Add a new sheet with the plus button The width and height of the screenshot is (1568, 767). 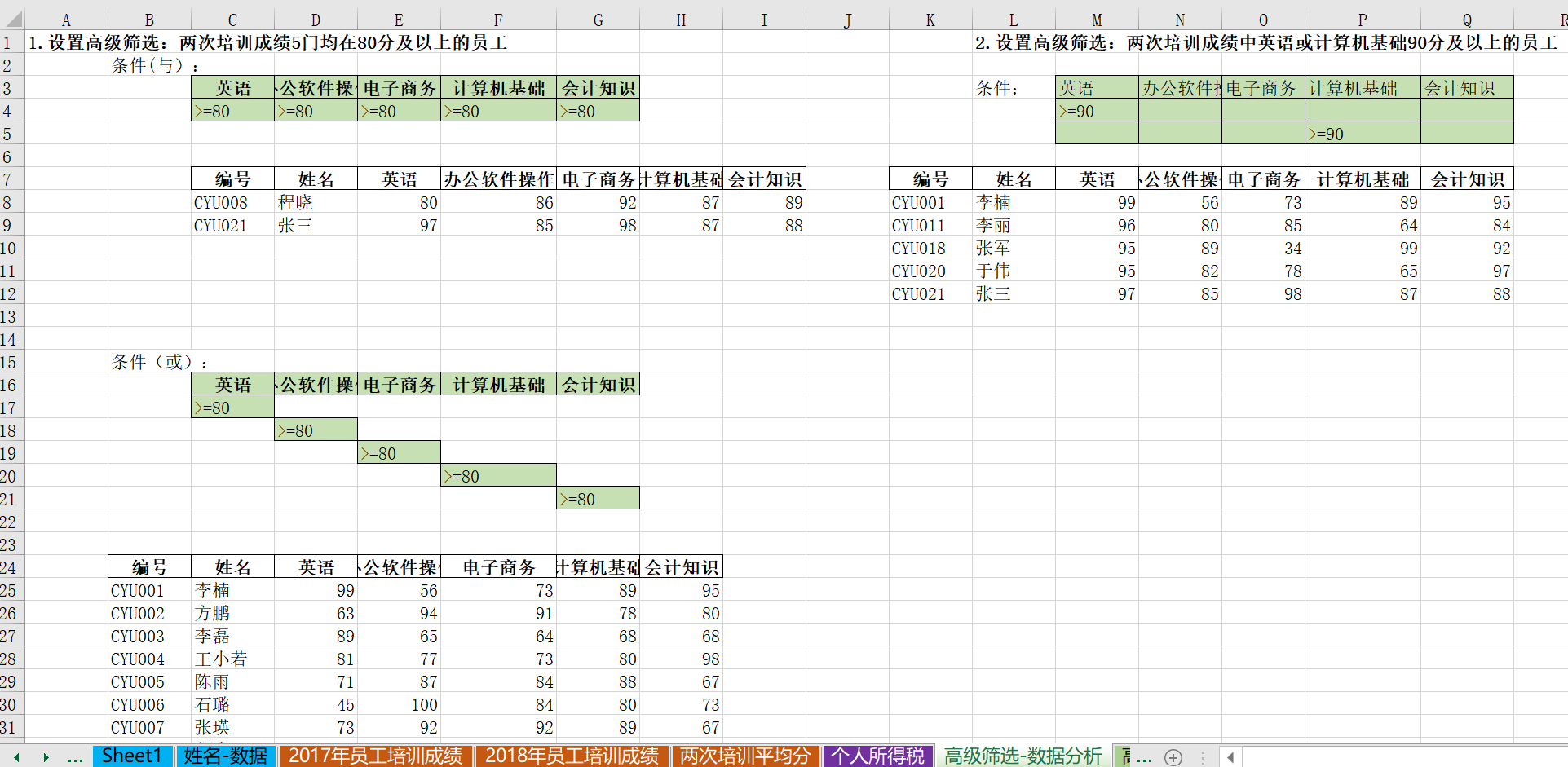click(x=1173, y=757)
